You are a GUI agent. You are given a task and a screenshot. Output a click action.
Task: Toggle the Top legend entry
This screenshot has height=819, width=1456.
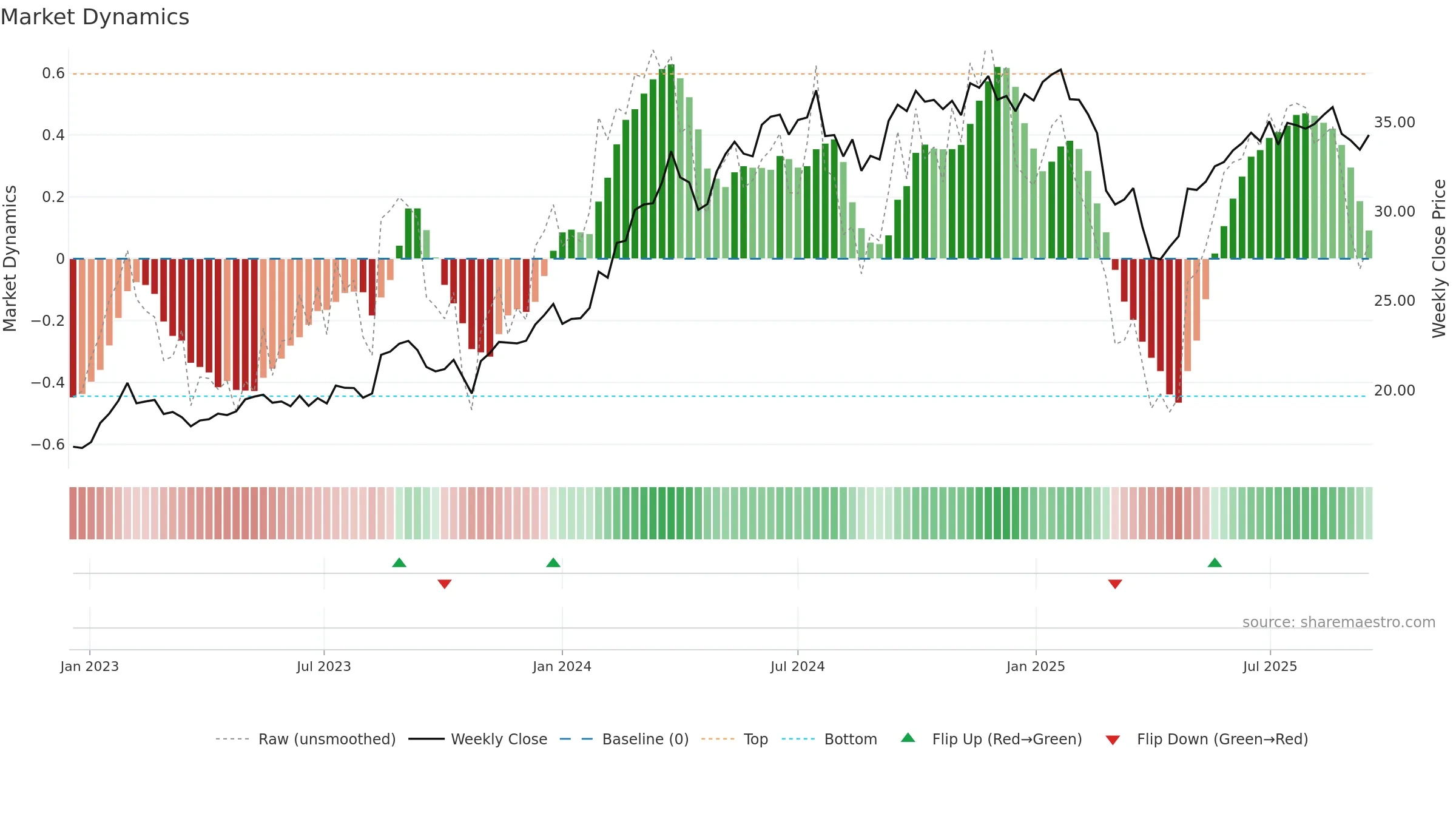coord(734,739)
